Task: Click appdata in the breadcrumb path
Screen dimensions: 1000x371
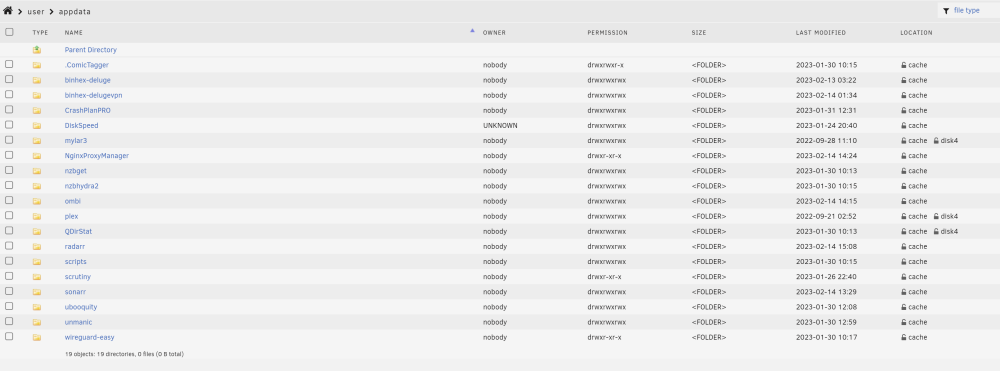Action: 75,11
